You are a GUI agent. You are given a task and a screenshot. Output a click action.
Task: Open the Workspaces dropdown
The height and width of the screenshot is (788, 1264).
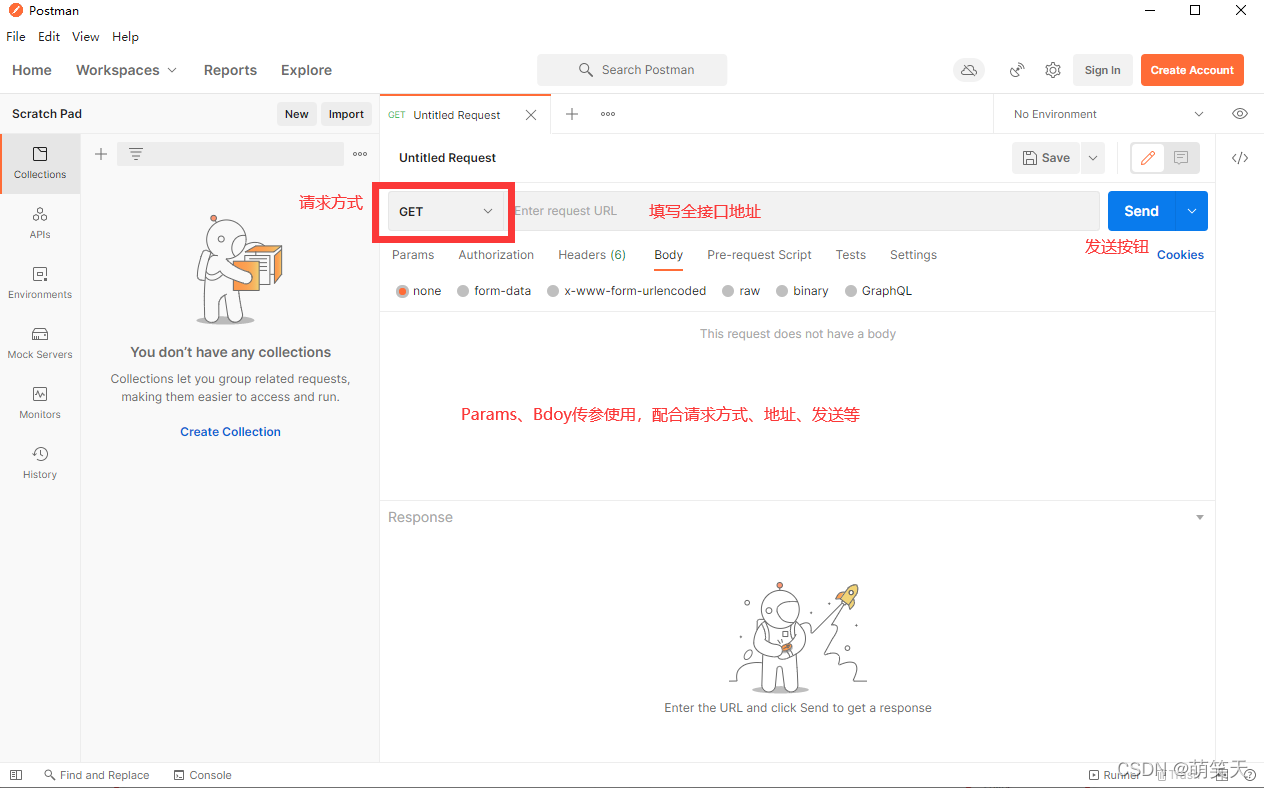point(126,70)
